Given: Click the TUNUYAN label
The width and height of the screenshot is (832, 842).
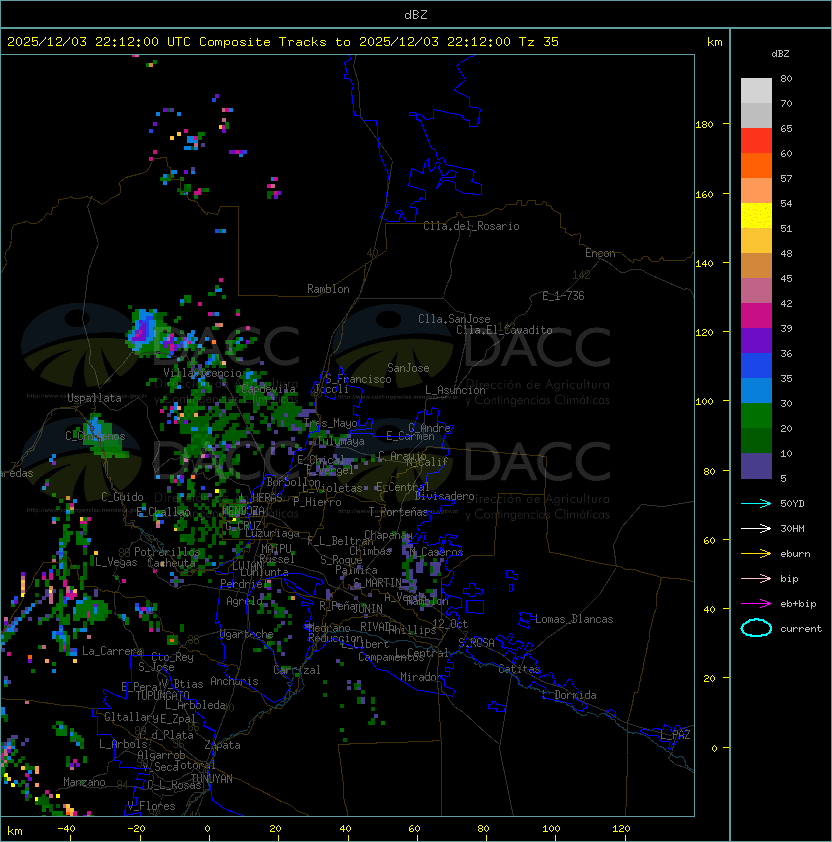Looking at the screenshot, I should click(211, 779).
